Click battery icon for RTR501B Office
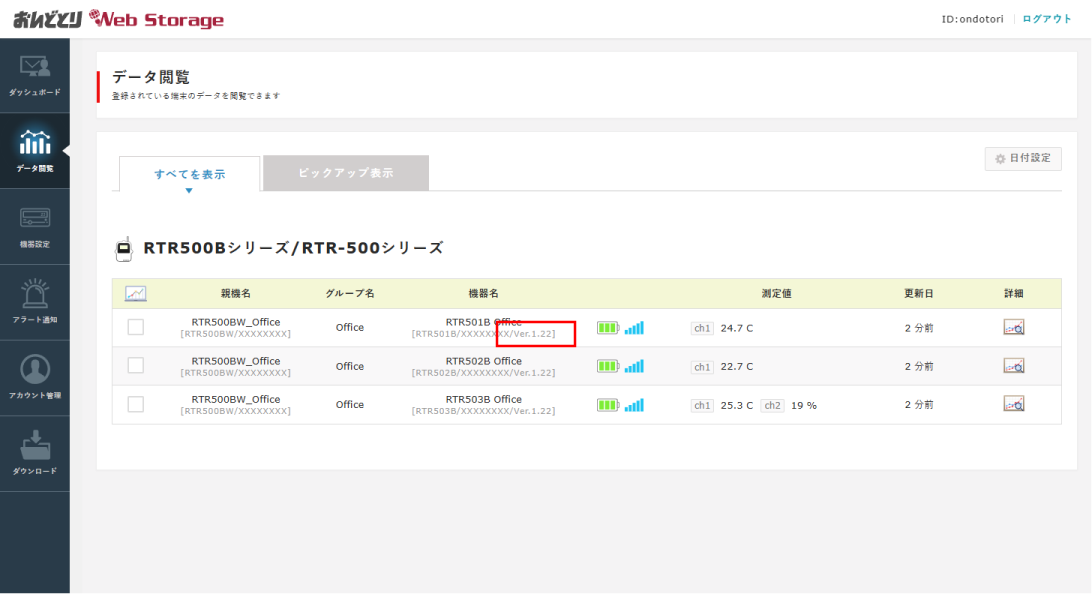The image size is (1092, 594). pos(608,328)
